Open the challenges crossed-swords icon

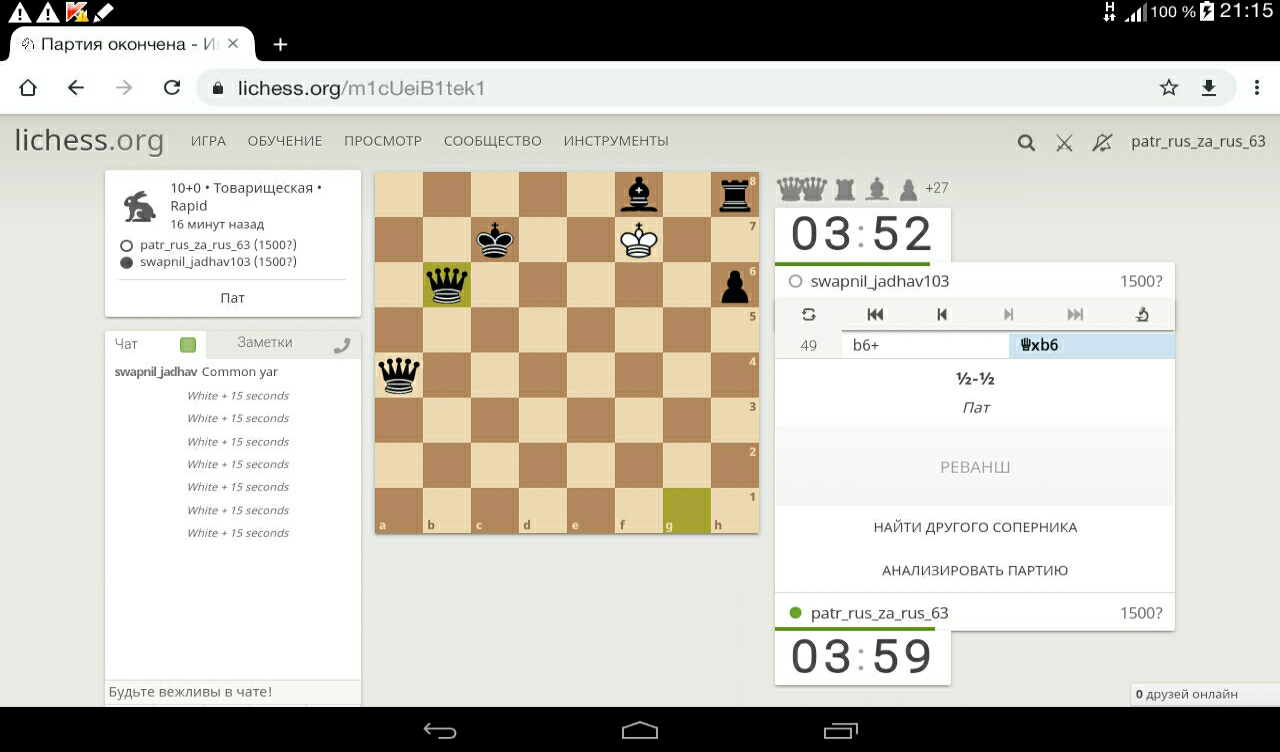[1064, 143]
